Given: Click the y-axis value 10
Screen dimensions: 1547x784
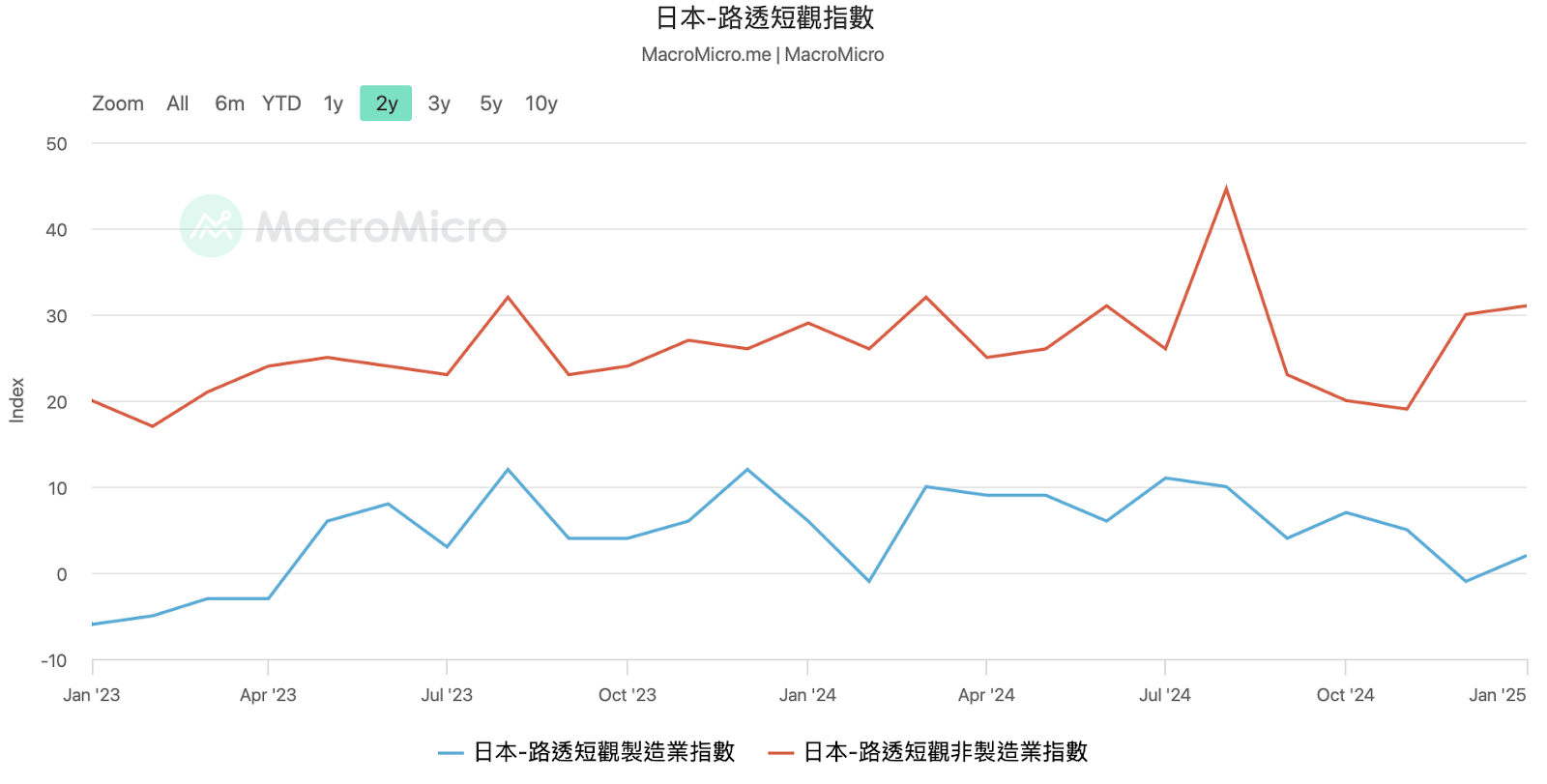Looking at the screenshot, I should click(x=57, y=488).
